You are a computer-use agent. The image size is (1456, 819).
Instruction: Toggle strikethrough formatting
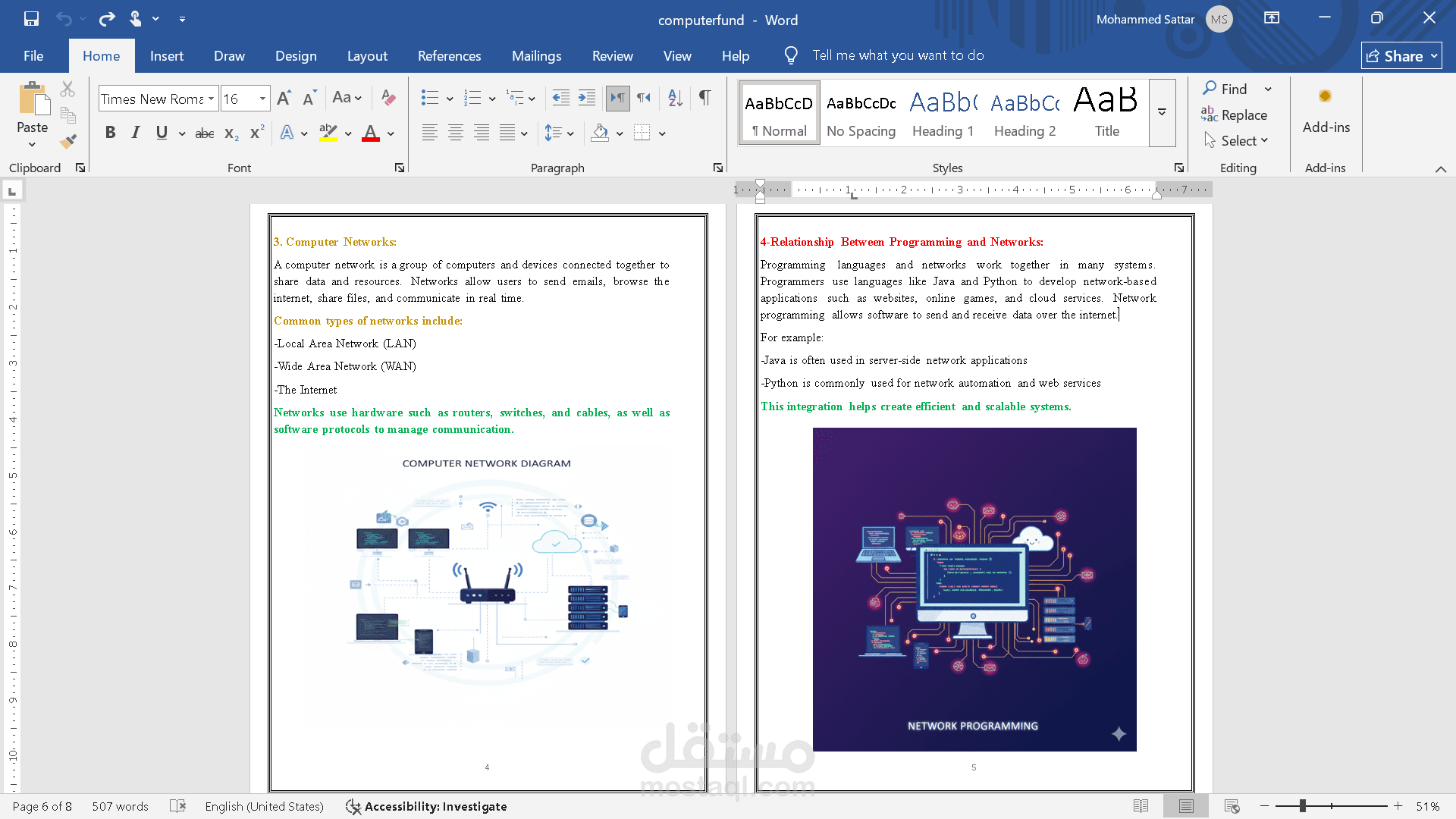tap(205, 133)
